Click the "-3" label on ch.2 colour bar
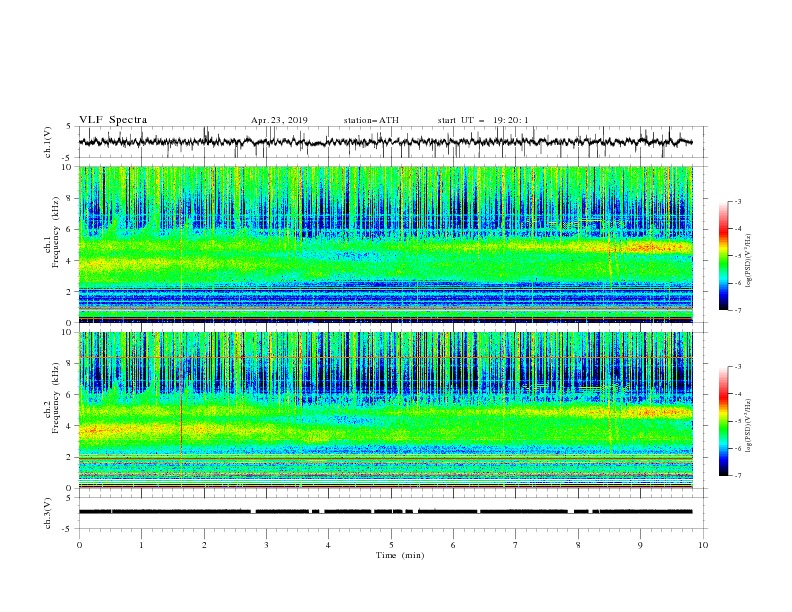This screenshot has height=612, width=792. coord(737,367)
